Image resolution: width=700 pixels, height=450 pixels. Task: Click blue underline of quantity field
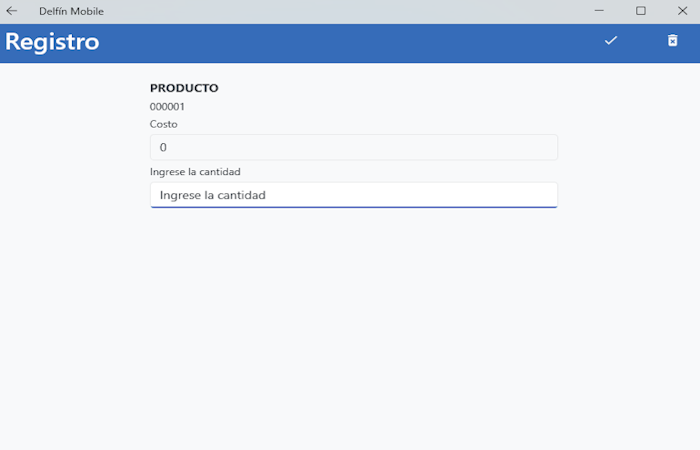tap(354, 207)
